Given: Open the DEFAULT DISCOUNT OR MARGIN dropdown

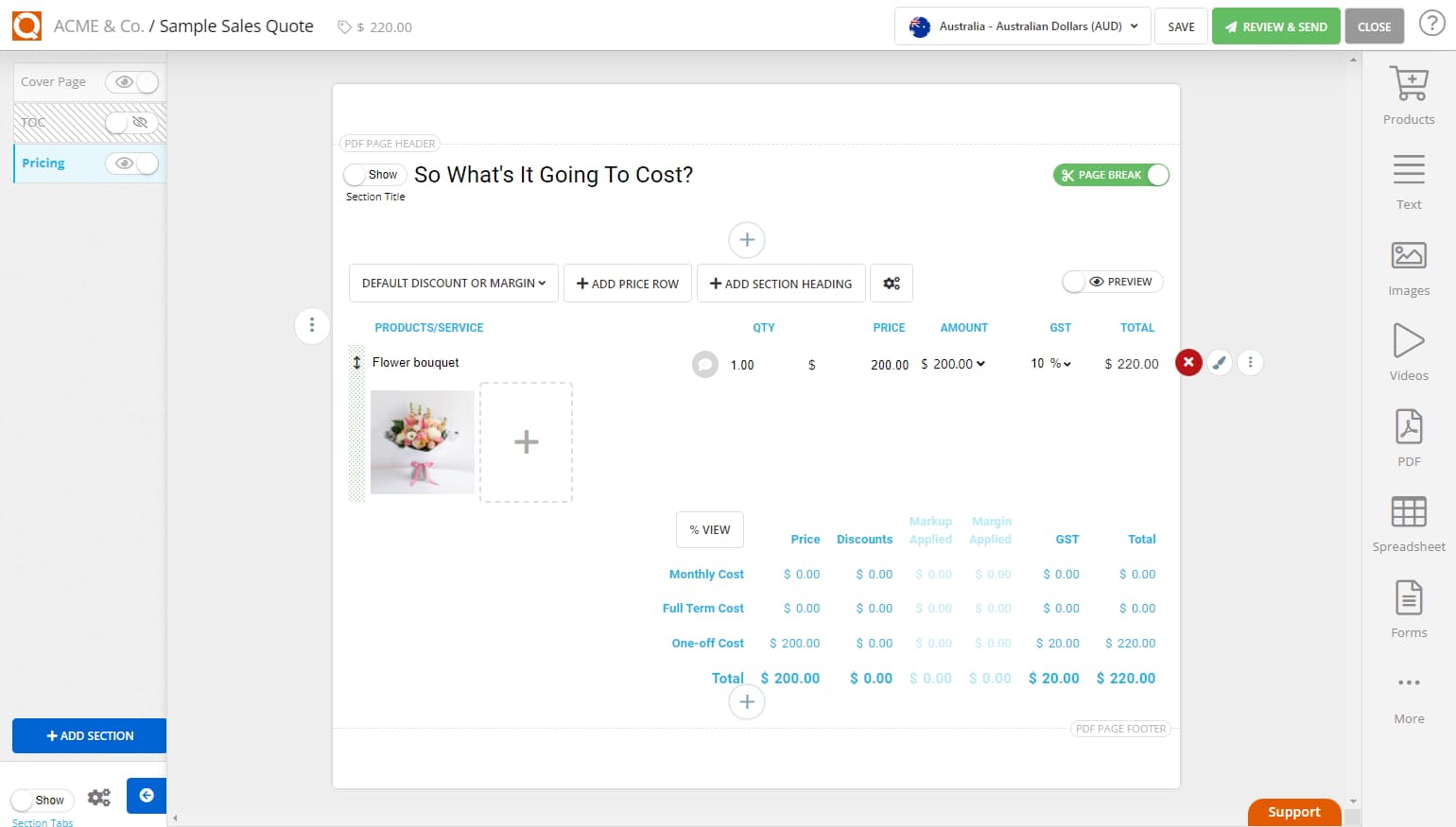Looking at the screenshot, I should pyautogui.click(x=453, y=283).
